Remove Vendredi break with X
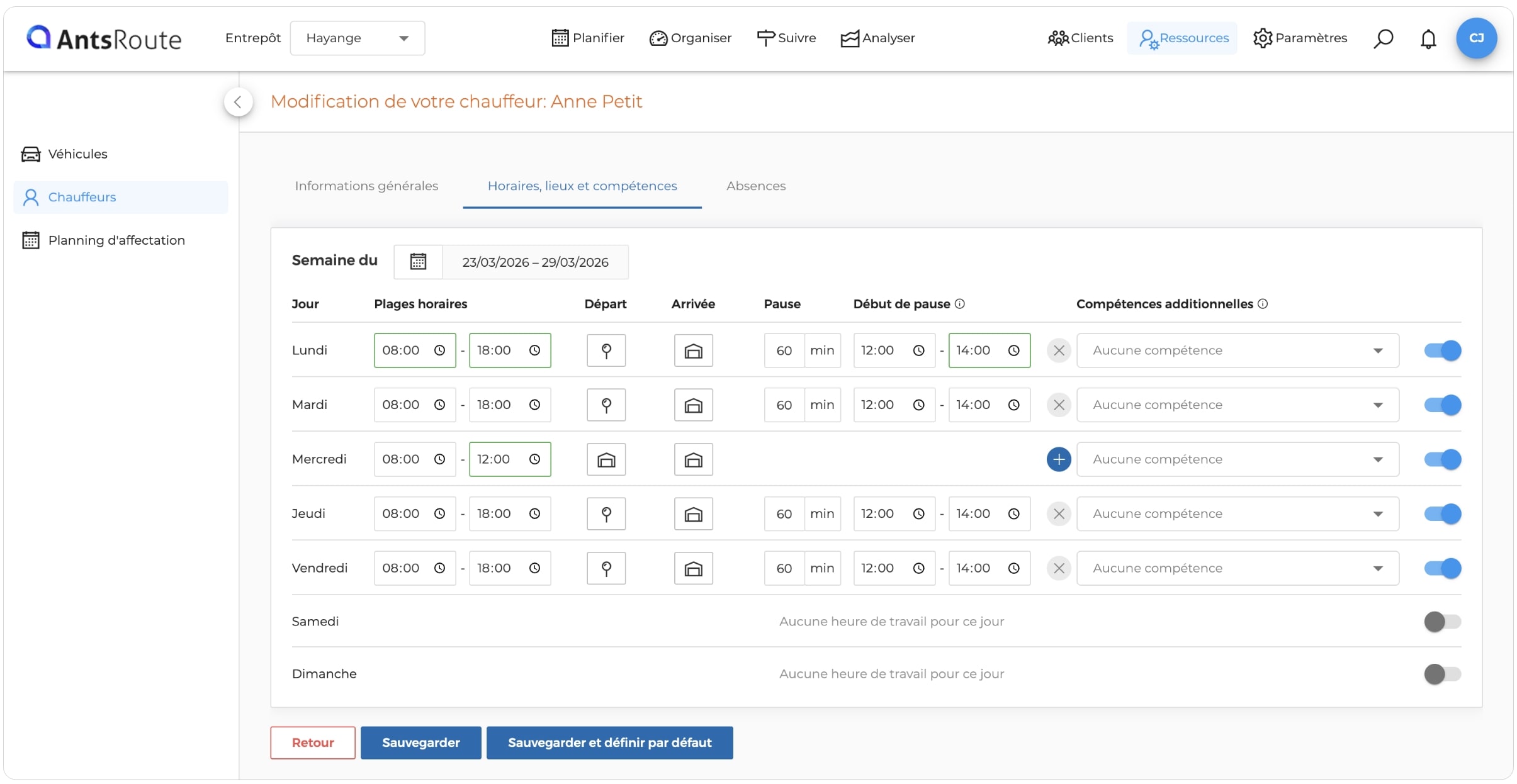Viewport: 1517px width, 784px height. pos(1059,568)
